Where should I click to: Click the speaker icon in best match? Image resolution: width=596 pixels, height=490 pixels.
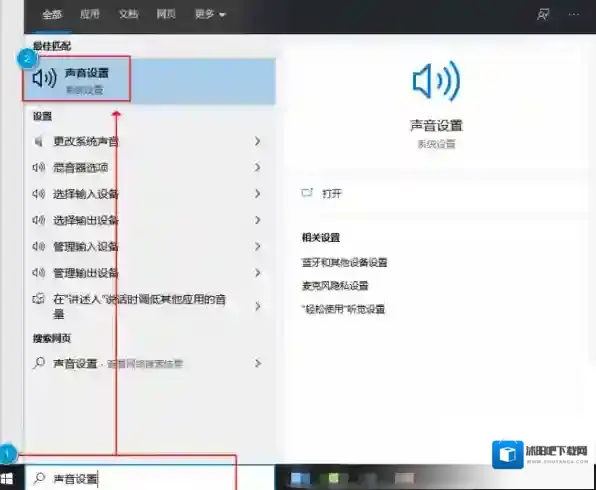point(44,78)
